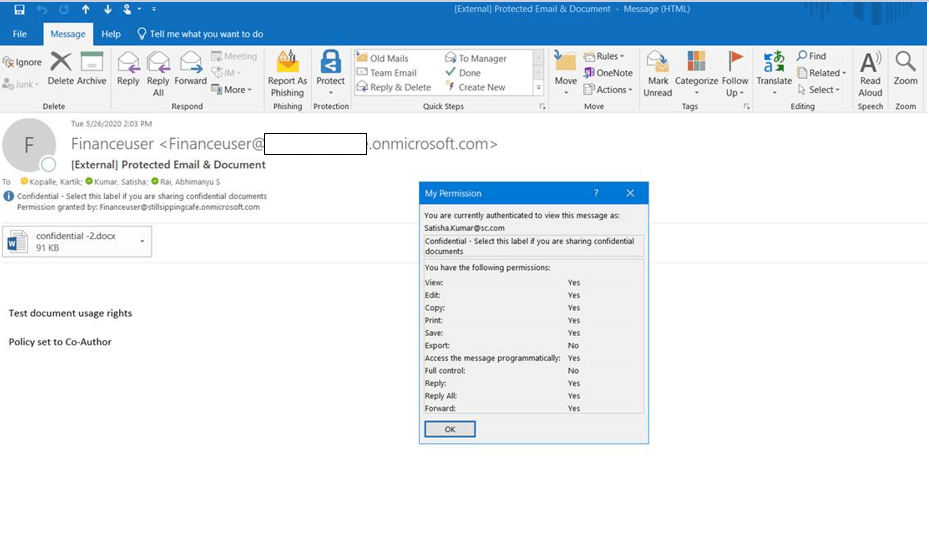929x553 pixels.
Task: Click the sender avatar F
Action: click(x=28, y=145)
